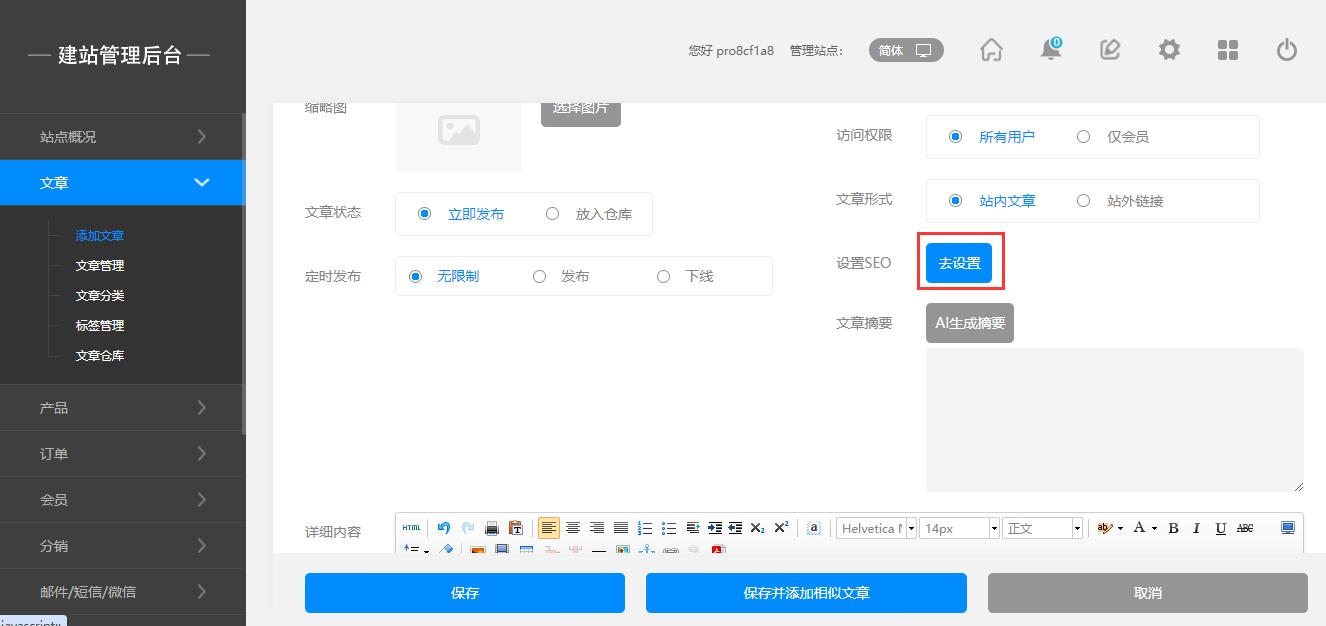Click the 去设置 SEO button

[x=959, y=263]
